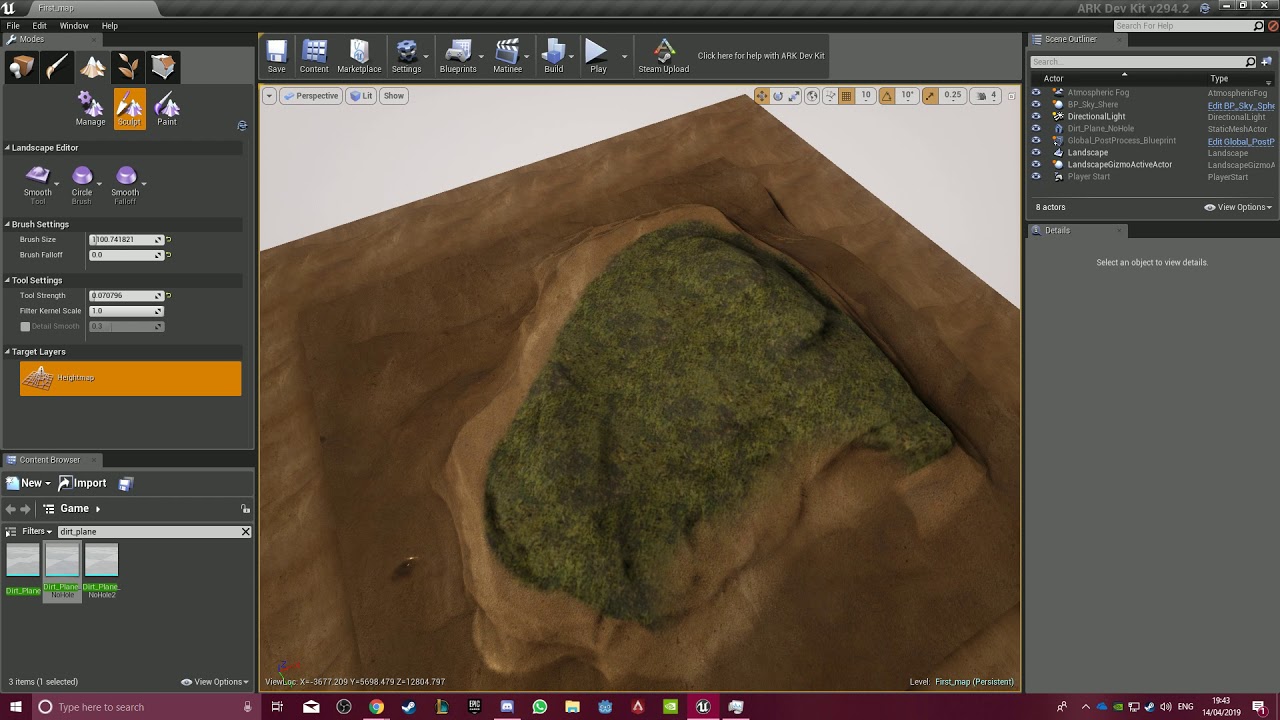Viewport: 1280px width, 720px height.
Task: Toggle visibility of the Landscape actor
Action: (x=1036, y=153)
